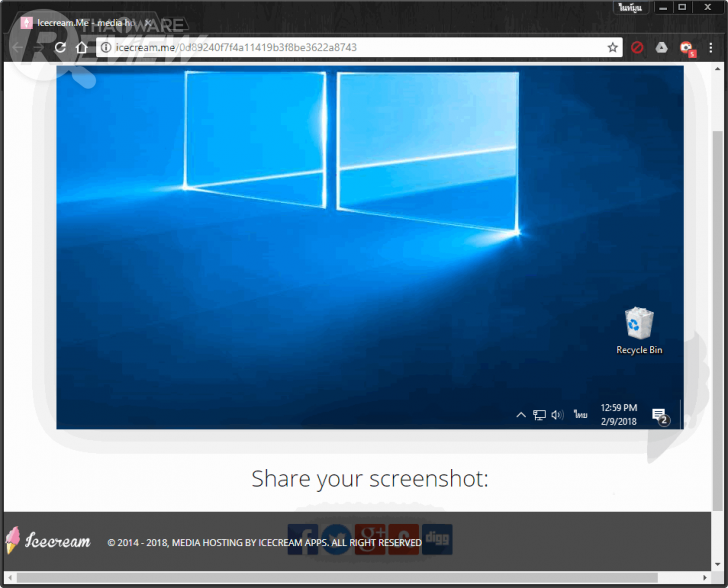728x588 pixels.
Task: Bookmark this page with the star icon
Action: click(612, 47)
